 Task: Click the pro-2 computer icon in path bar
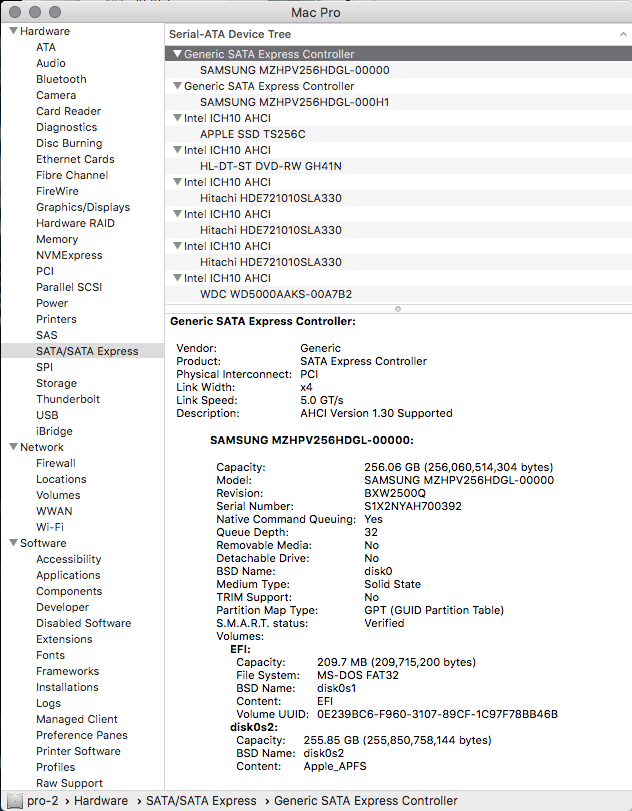point(15,801)
